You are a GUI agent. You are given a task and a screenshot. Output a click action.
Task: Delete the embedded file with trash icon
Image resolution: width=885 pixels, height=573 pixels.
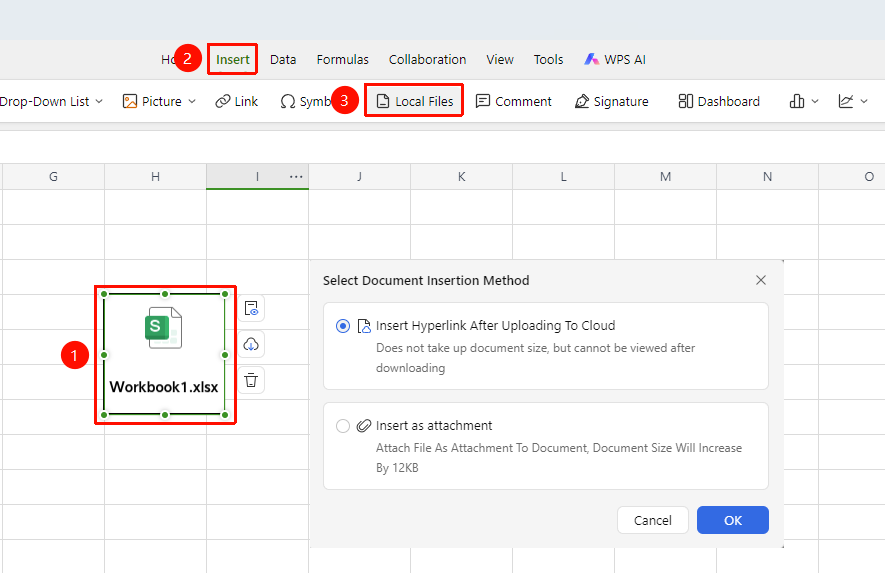click(251, 380)
